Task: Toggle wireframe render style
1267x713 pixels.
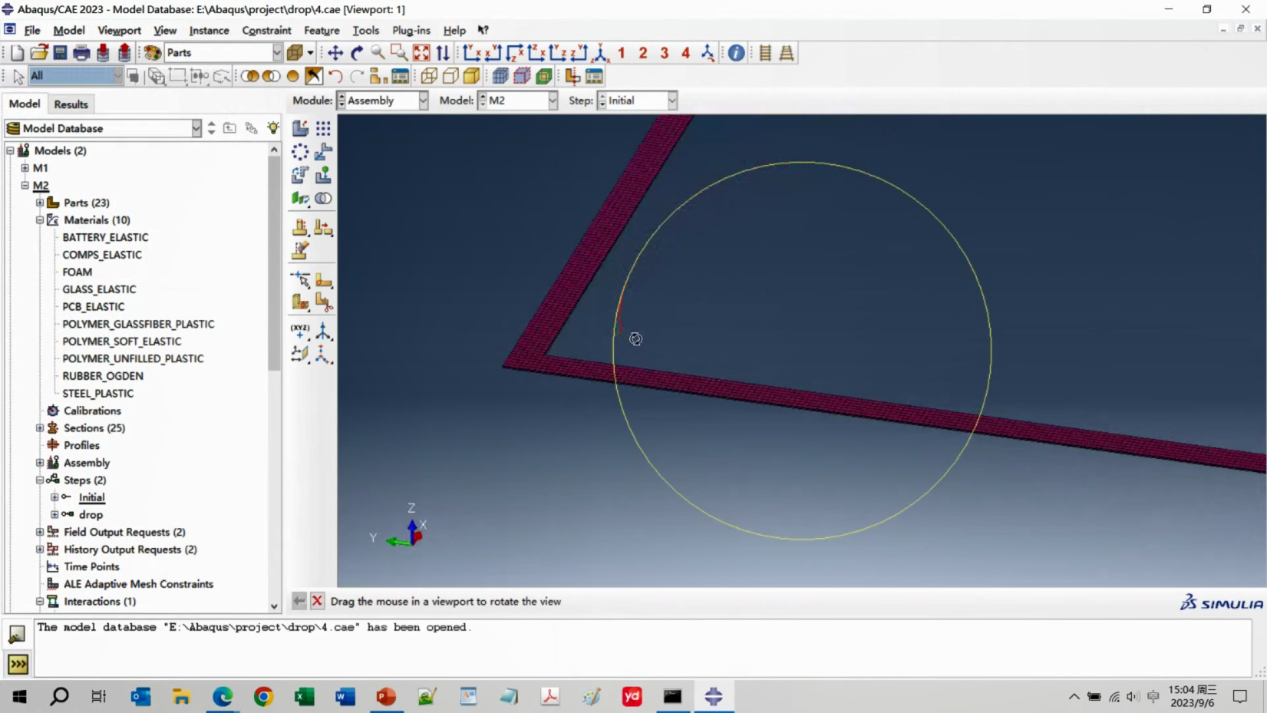Action: pos(429,76)
